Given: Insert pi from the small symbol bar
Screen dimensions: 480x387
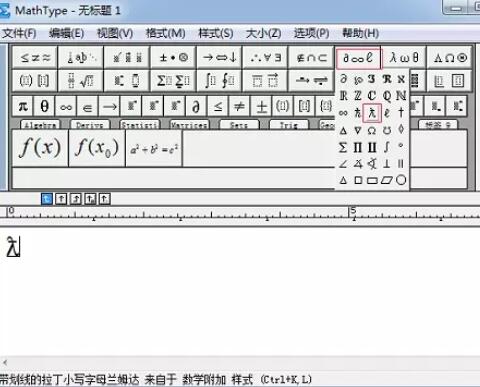Looking at the screenshot, I should coord(23,107).
